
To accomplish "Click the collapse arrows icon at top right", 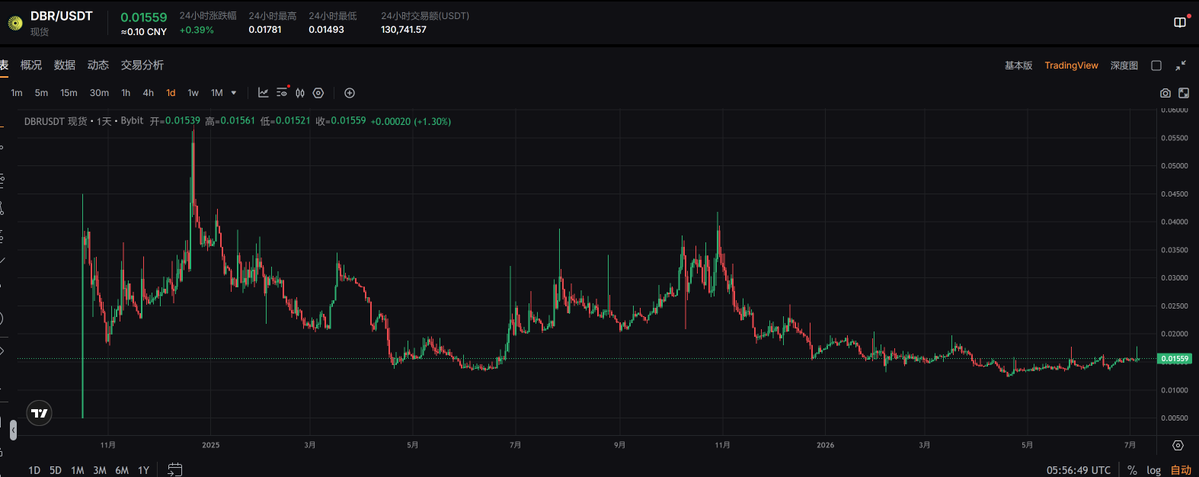I will click(x=1181, y=66).
